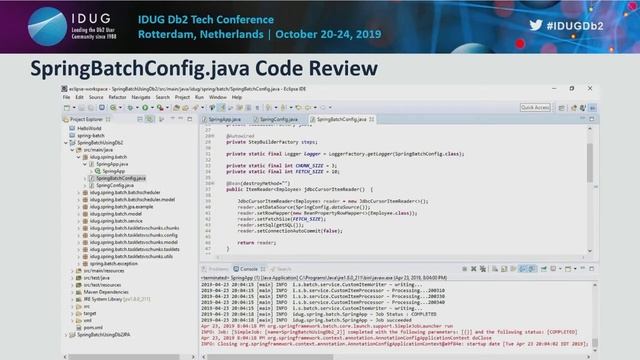Click the New file toolbar icon
The image size is (640, 360).
coord(67,108)
